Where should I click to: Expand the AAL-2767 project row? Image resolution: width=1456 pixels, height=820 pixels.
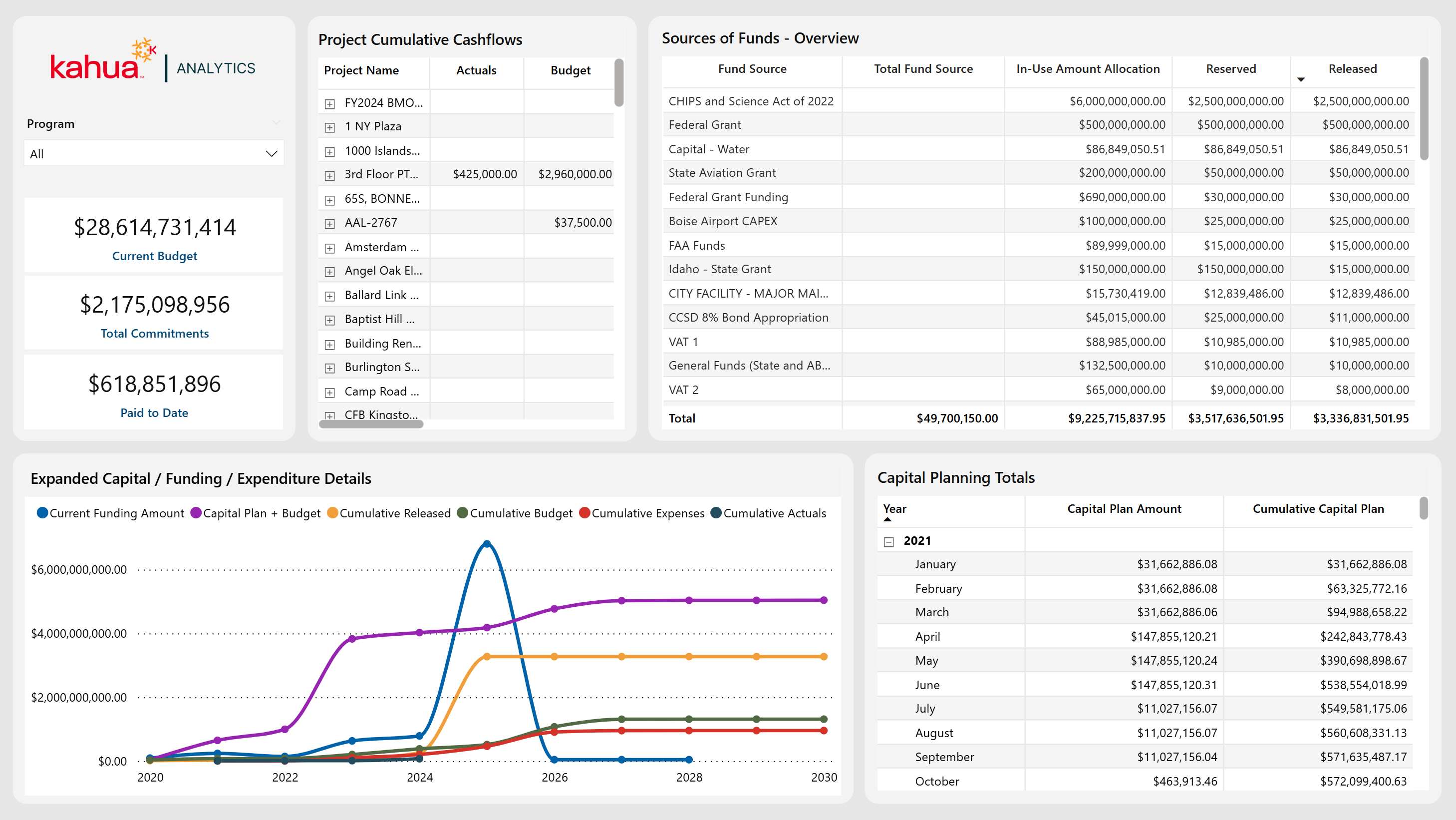[x=329, y=224]
